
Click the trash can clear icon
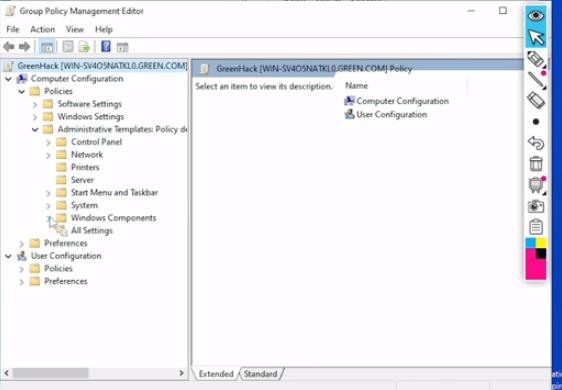pyautogui.click(x=536, y=164)
